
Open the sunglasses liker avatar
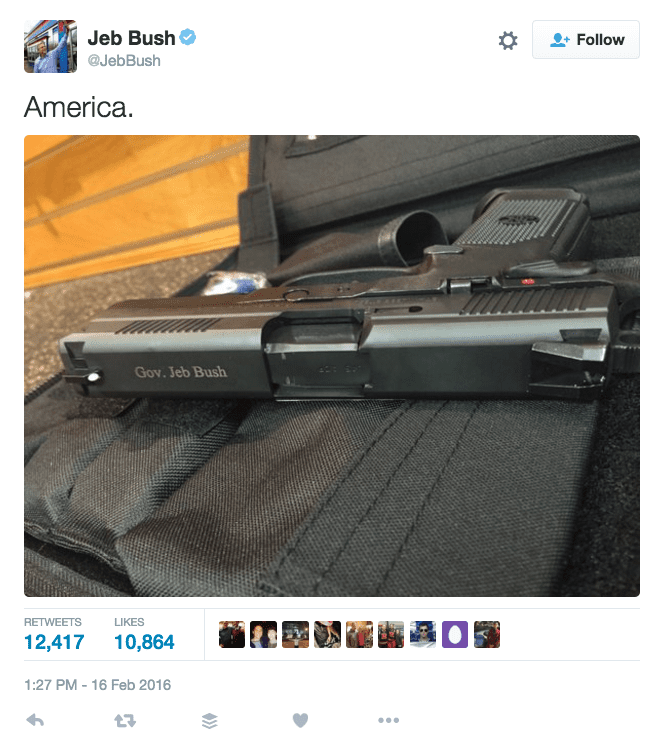(x=423, y=634)
